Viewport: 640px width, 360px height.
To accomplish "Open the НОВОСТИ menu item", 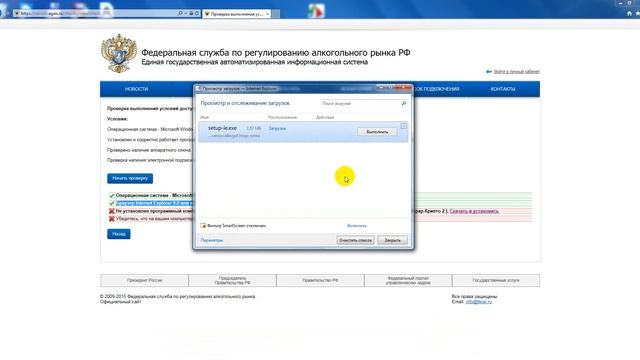I will click(x=136, y=89).
